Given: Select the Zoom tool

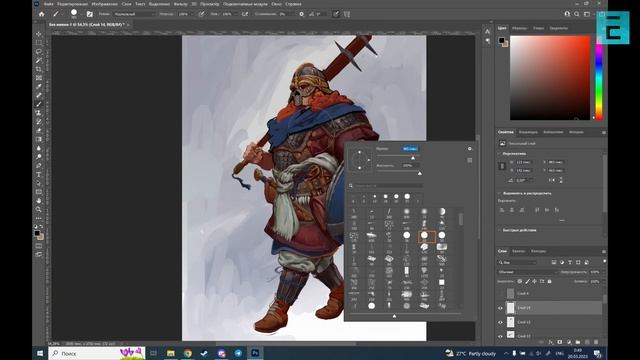Looking at the screenshot, I should coord(39,209).
